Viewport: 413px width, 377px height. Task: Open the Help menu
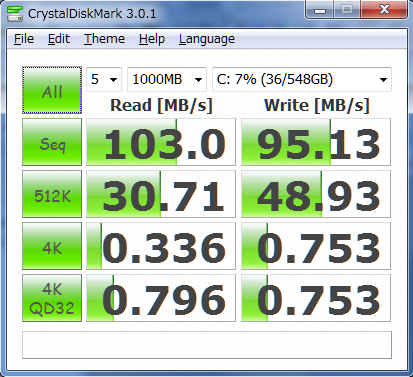pyautogui.click(x=152, y=39)
